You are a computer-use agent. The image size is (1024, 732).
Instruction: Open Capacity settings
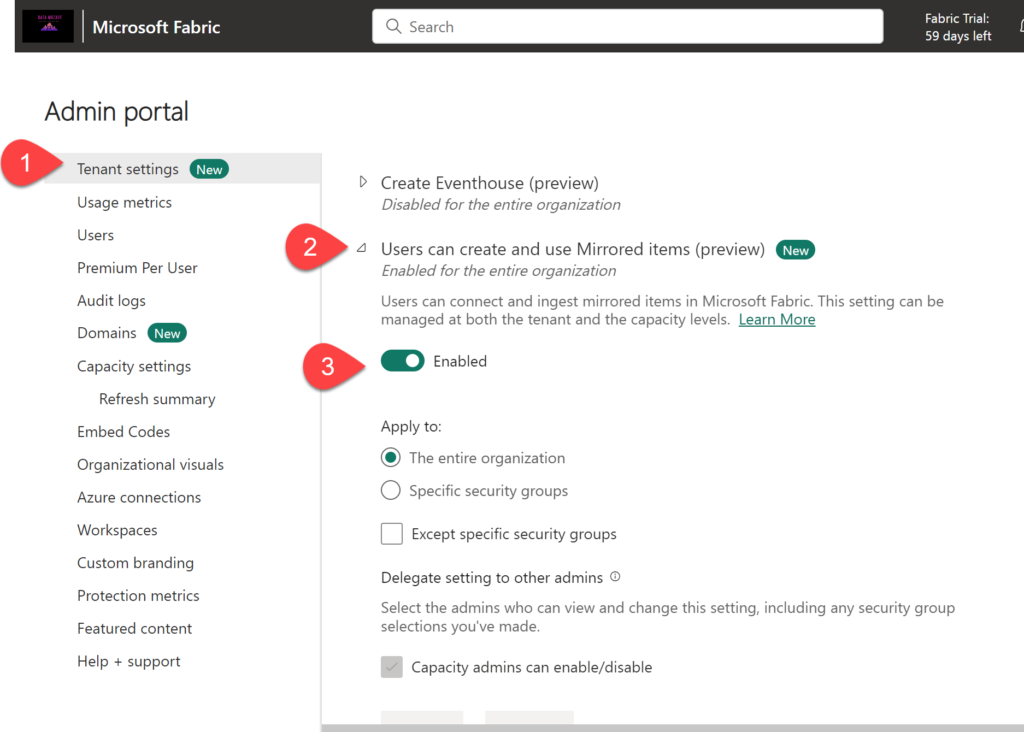pos(134,366)
